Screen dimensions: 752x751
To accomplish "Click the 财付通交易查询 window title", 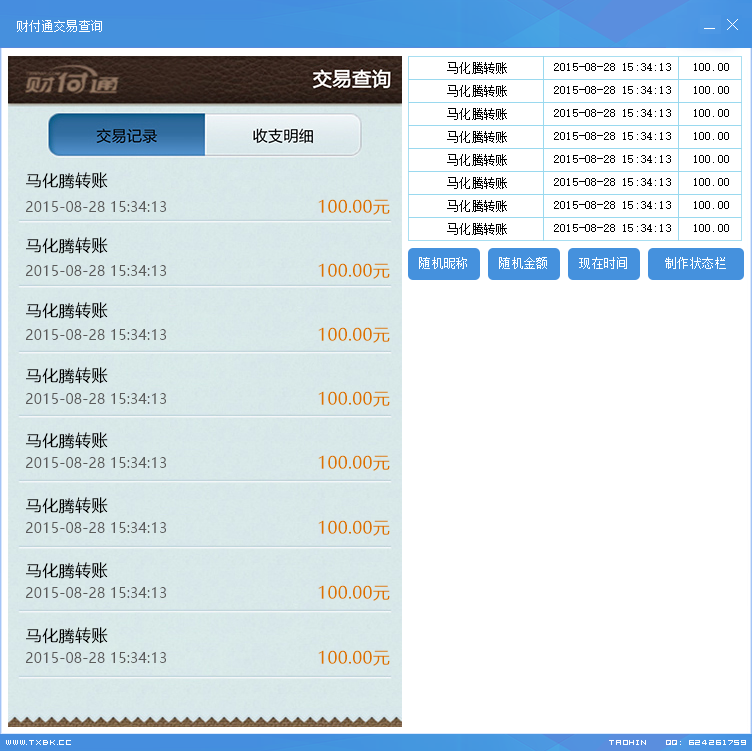I will (x=59, y=26).
